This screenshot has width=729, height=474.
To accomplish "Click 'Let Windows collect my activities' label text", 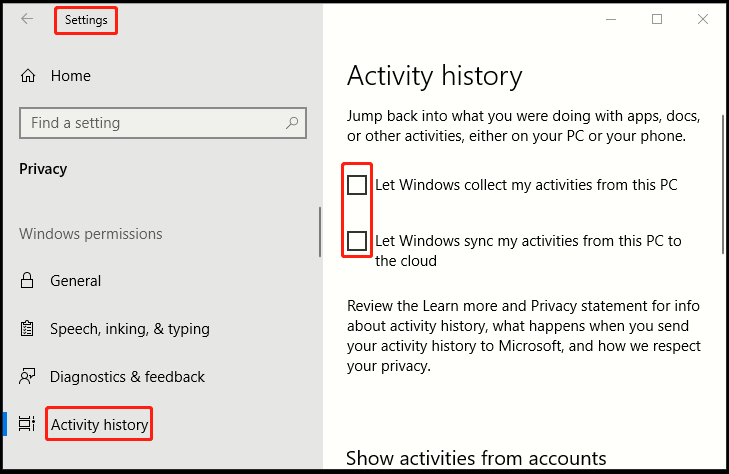I will coord(526,185).
